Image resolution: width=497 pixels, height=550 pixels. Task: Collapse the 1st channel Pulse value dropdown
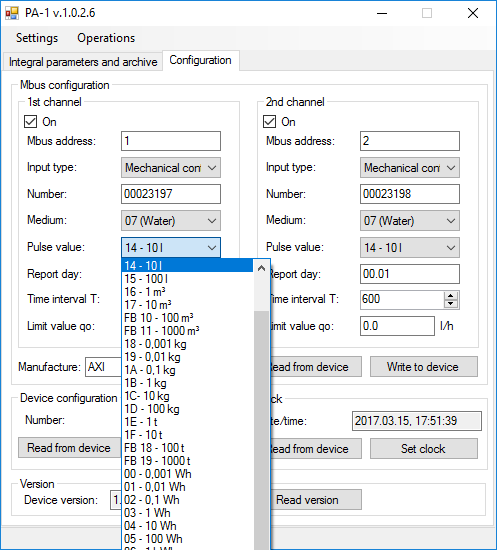pos(171,248)
